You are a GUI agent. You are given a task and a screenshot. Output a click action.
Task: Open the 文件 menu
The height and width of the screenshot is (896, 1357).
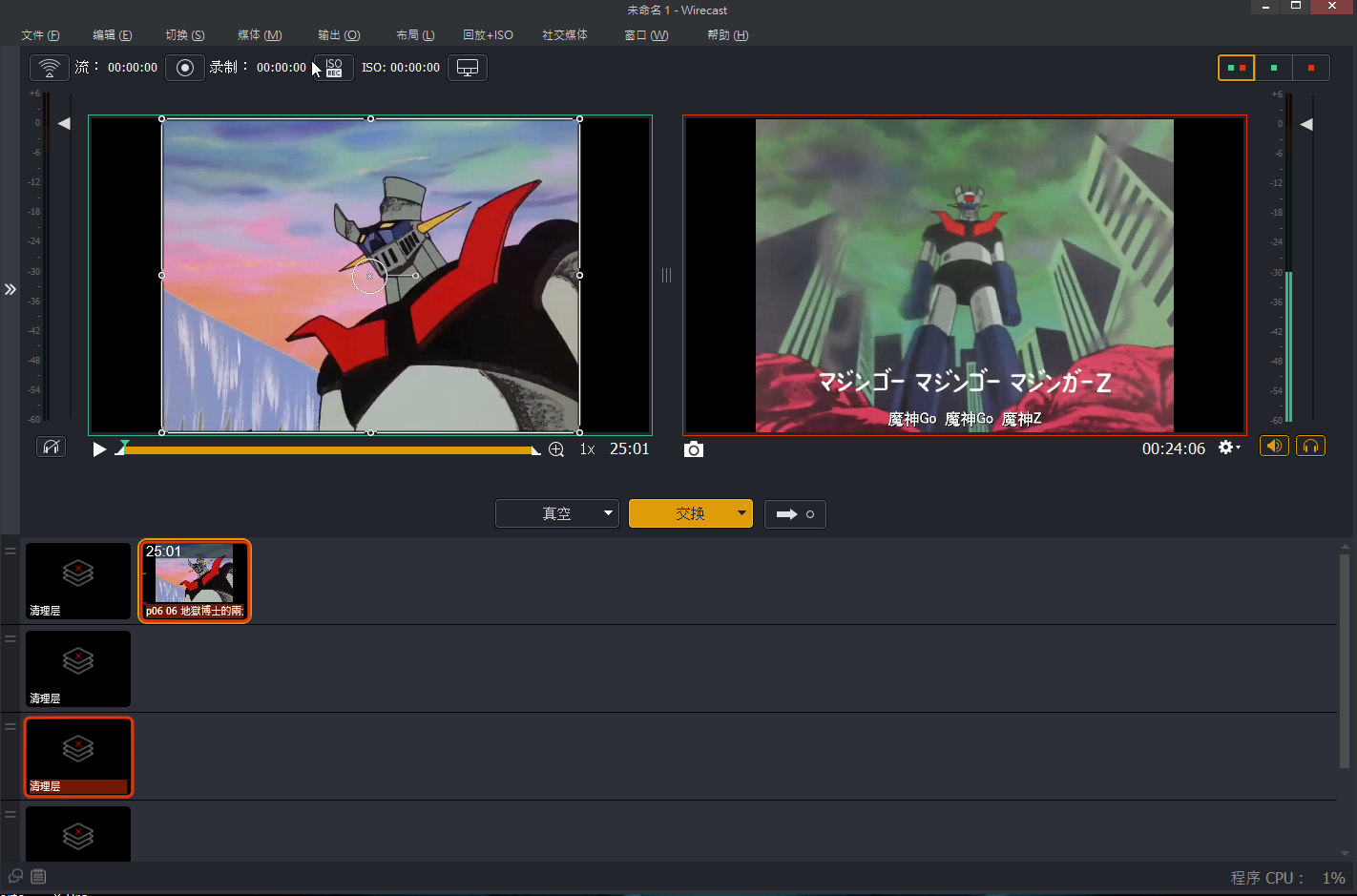click(x=40, y=35)
